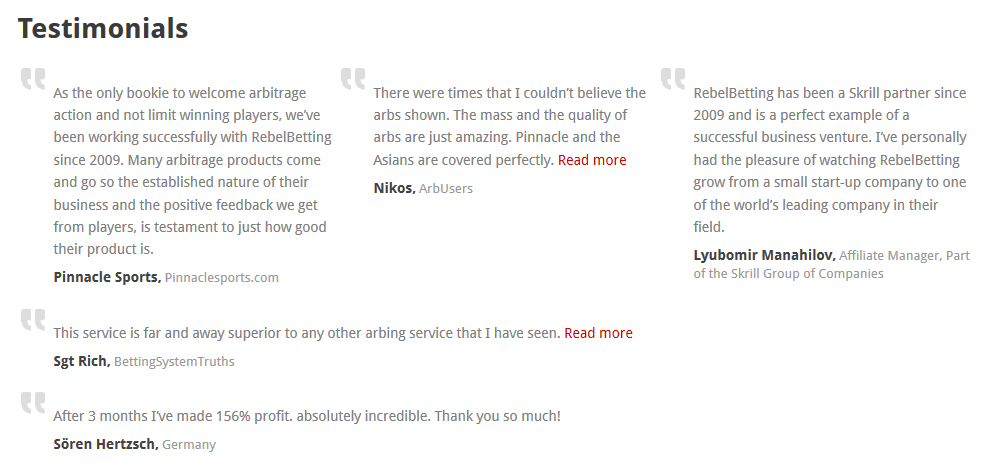Select the Pinnacle Sports author name
This screenshot has height=468, width=996.
(x=107, y=277)
